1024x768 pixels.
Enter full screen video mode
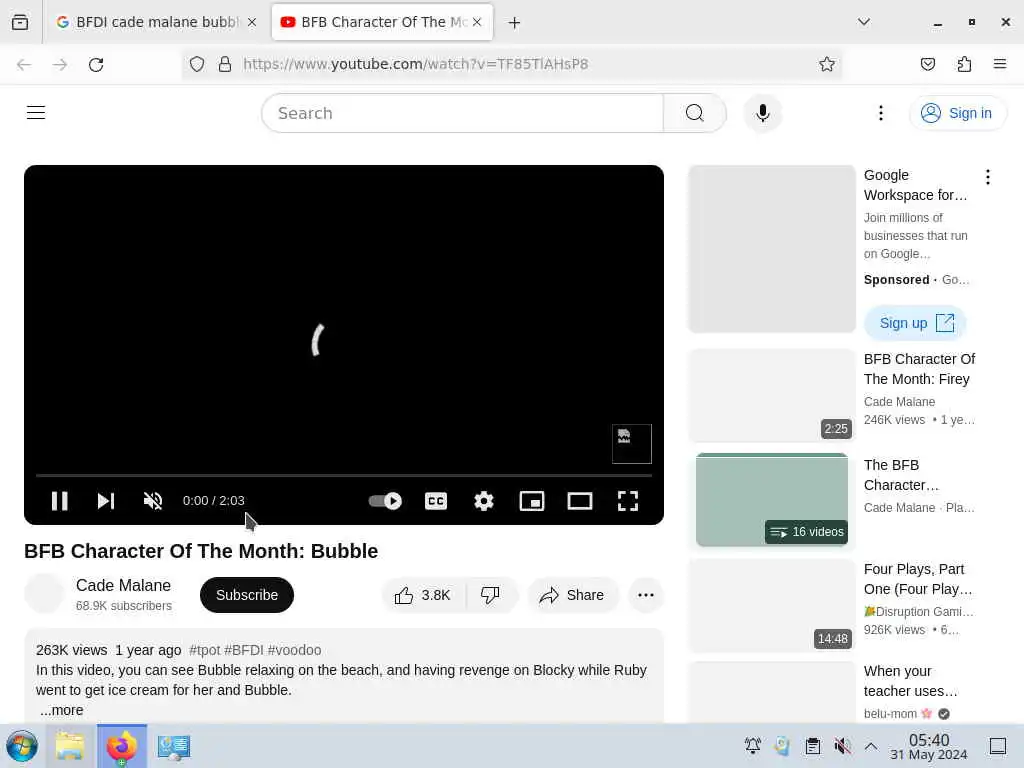pyautogui.click(x=628, y=501)
